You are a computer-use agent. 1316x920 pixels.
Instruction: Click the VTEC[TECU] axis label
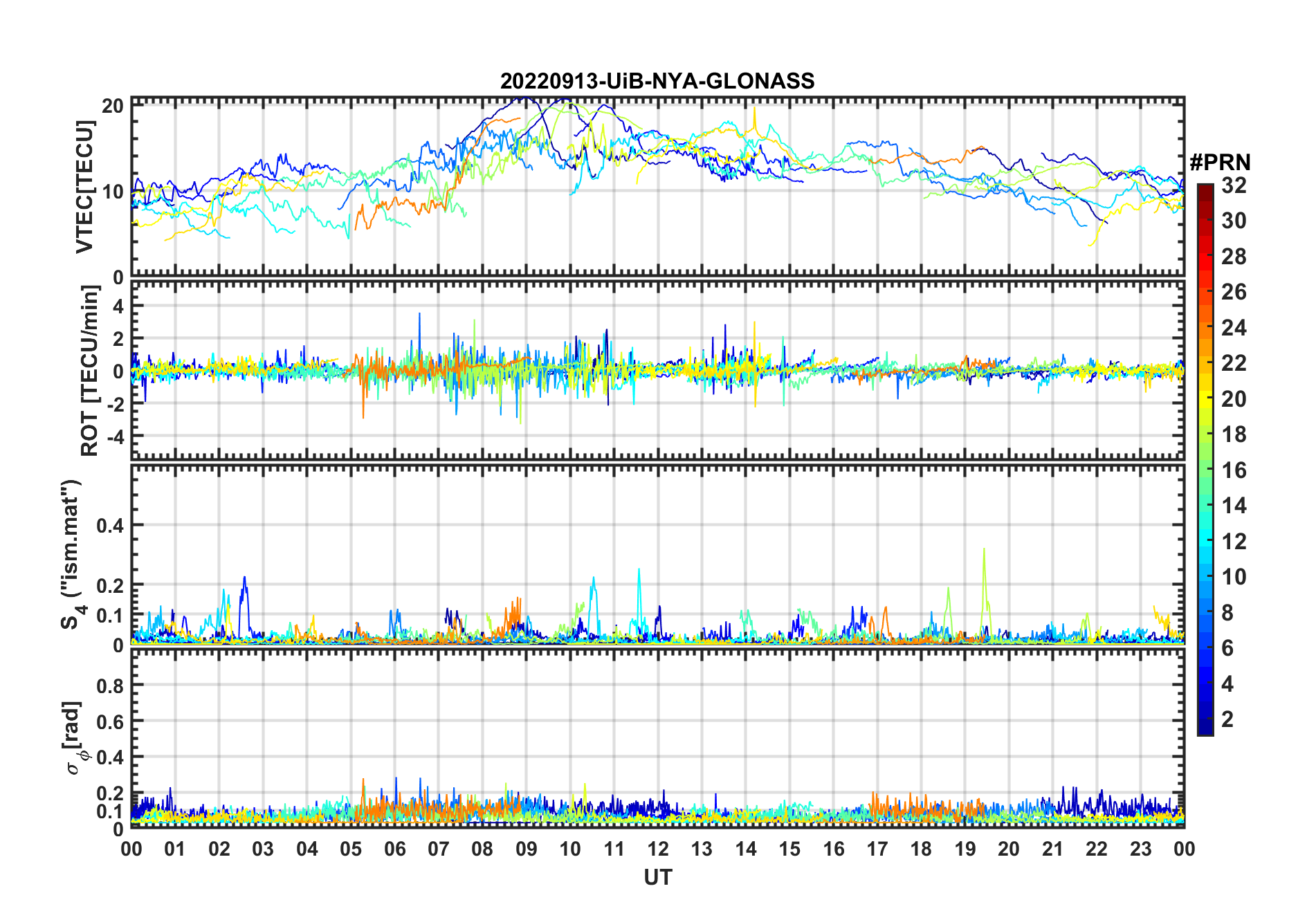tap(84, 187)
